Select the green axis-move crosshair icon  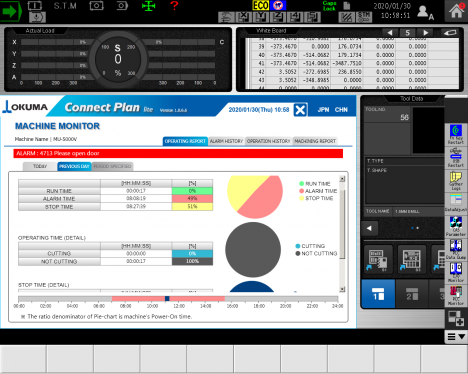pyautogui.click(x=148, y=6)
